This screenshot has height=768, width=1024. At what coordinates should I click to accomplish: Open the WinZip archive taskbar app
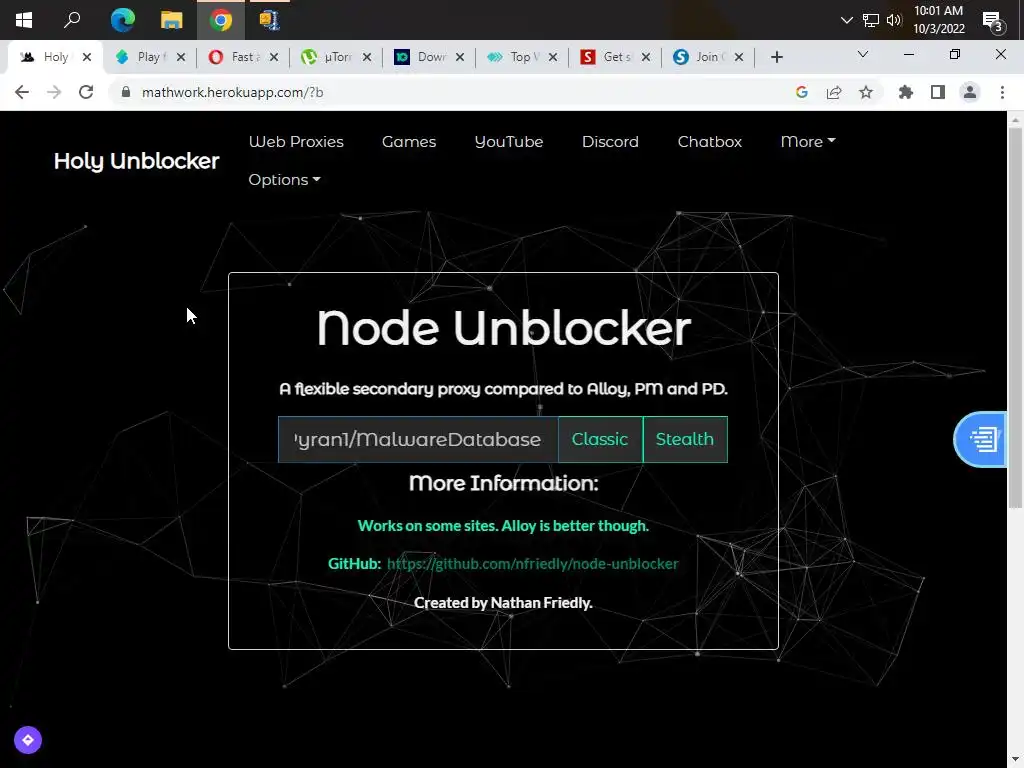pos(269,20)
